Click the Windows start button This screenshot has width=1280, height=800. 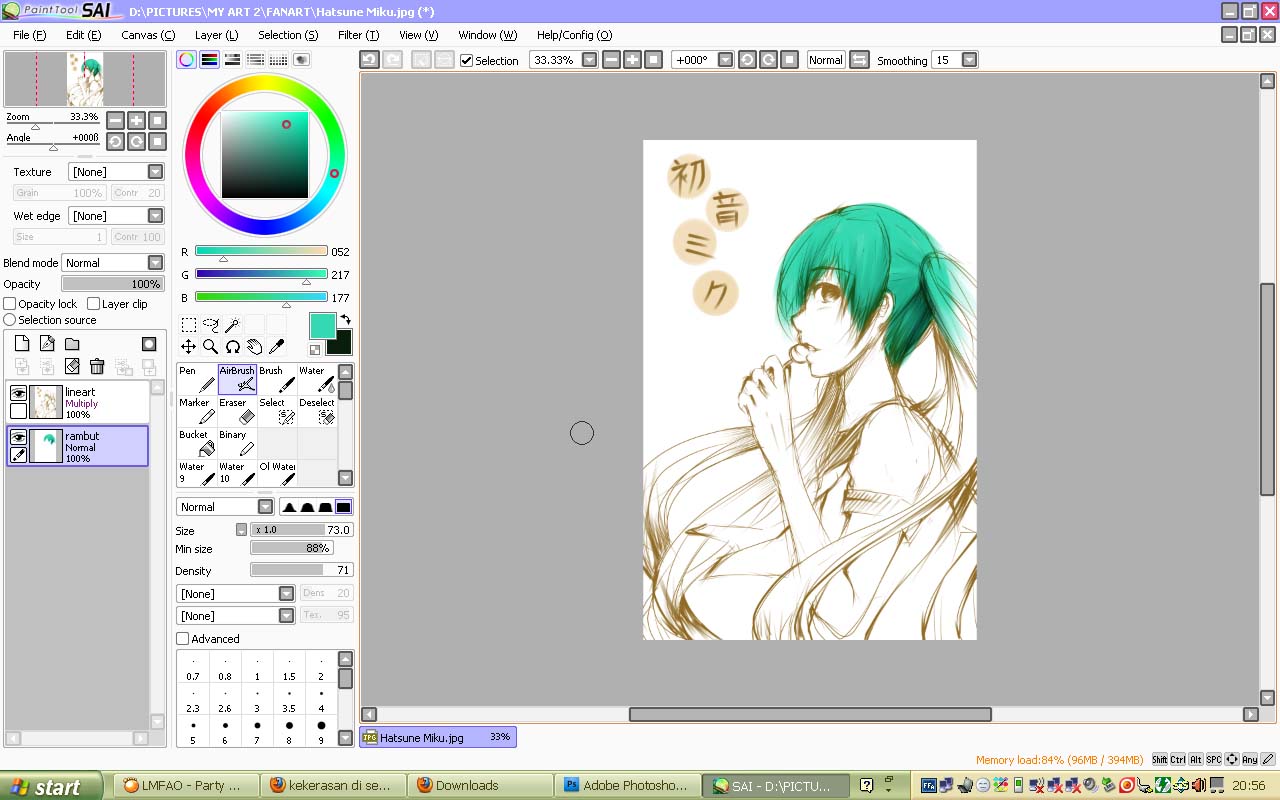pyautogui.click(x=51, y=786)
